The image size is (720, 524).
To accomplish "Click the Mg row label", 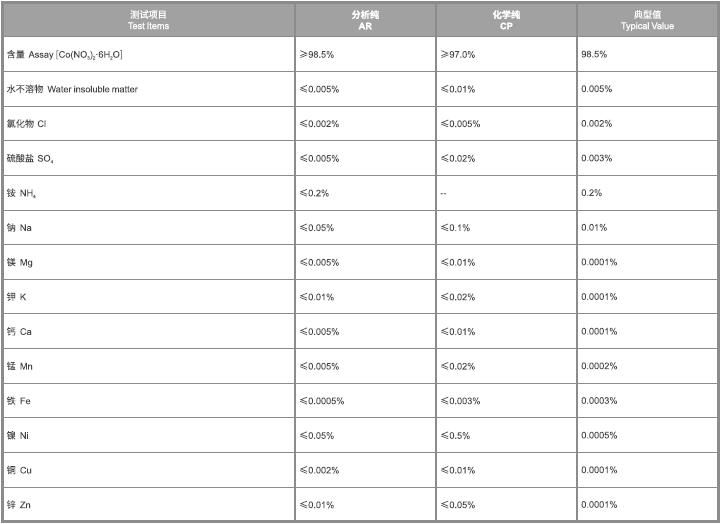I will coord(21,262).
